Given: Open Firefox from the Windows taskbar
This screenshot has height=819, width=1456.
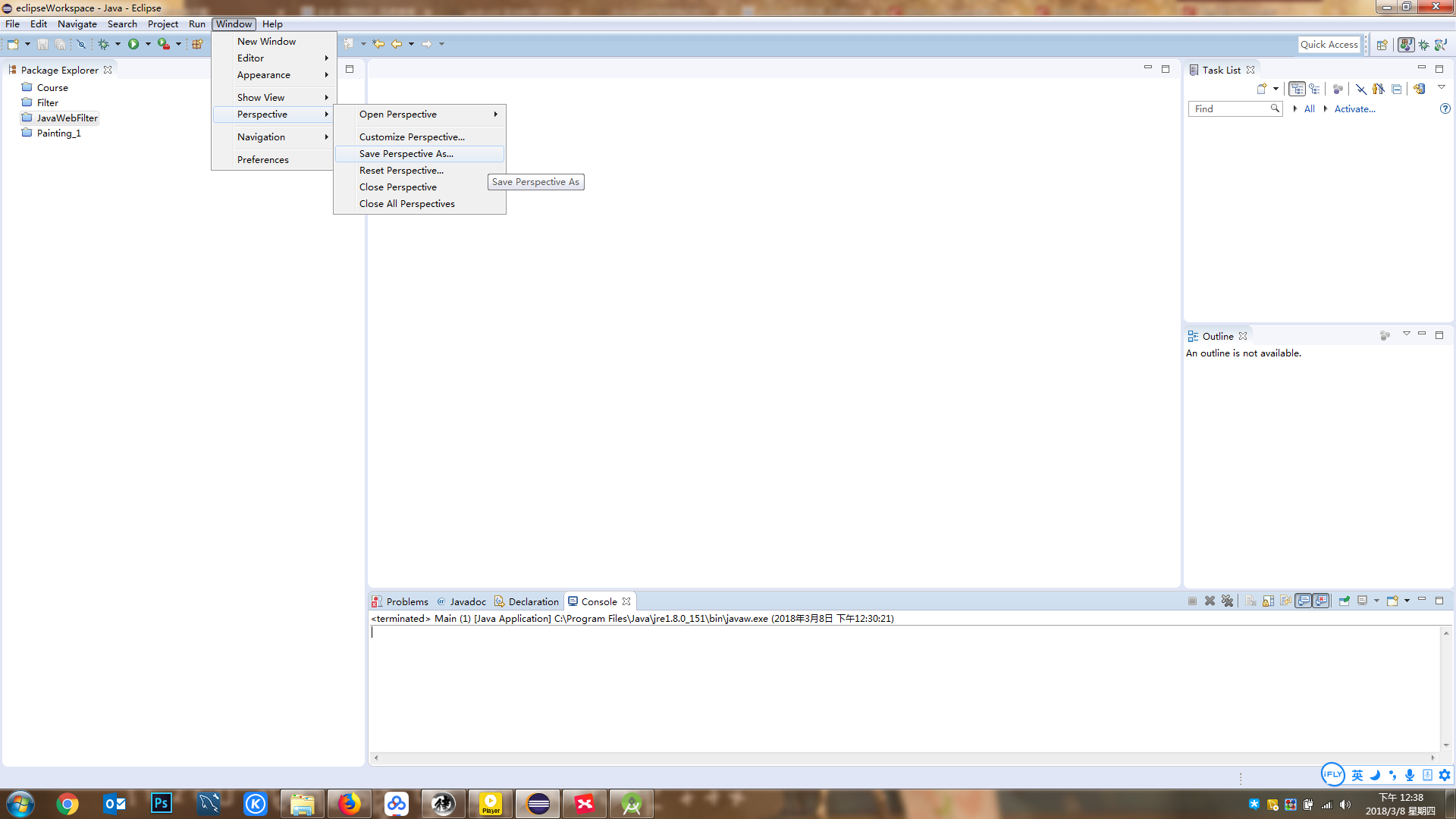Looking at the screenshot, I should pyautogui.click(x=349, y=803).
